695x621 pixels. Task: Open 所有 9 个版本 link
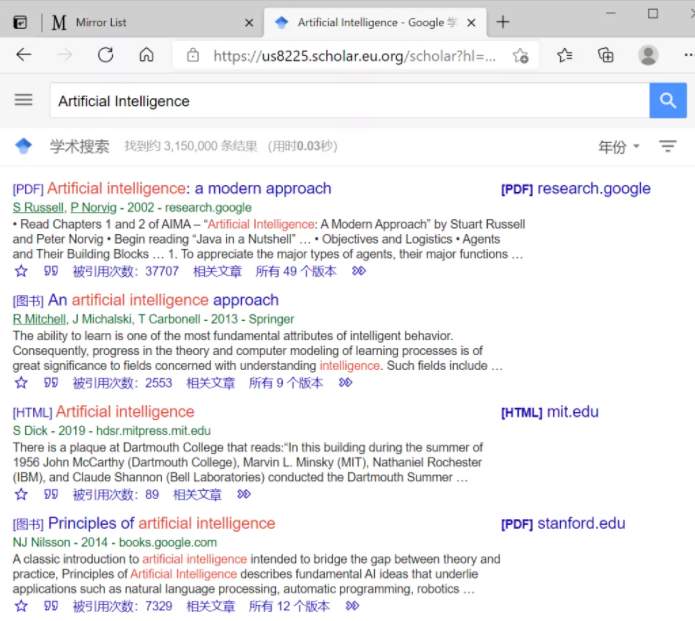click(x=286, y=383)
